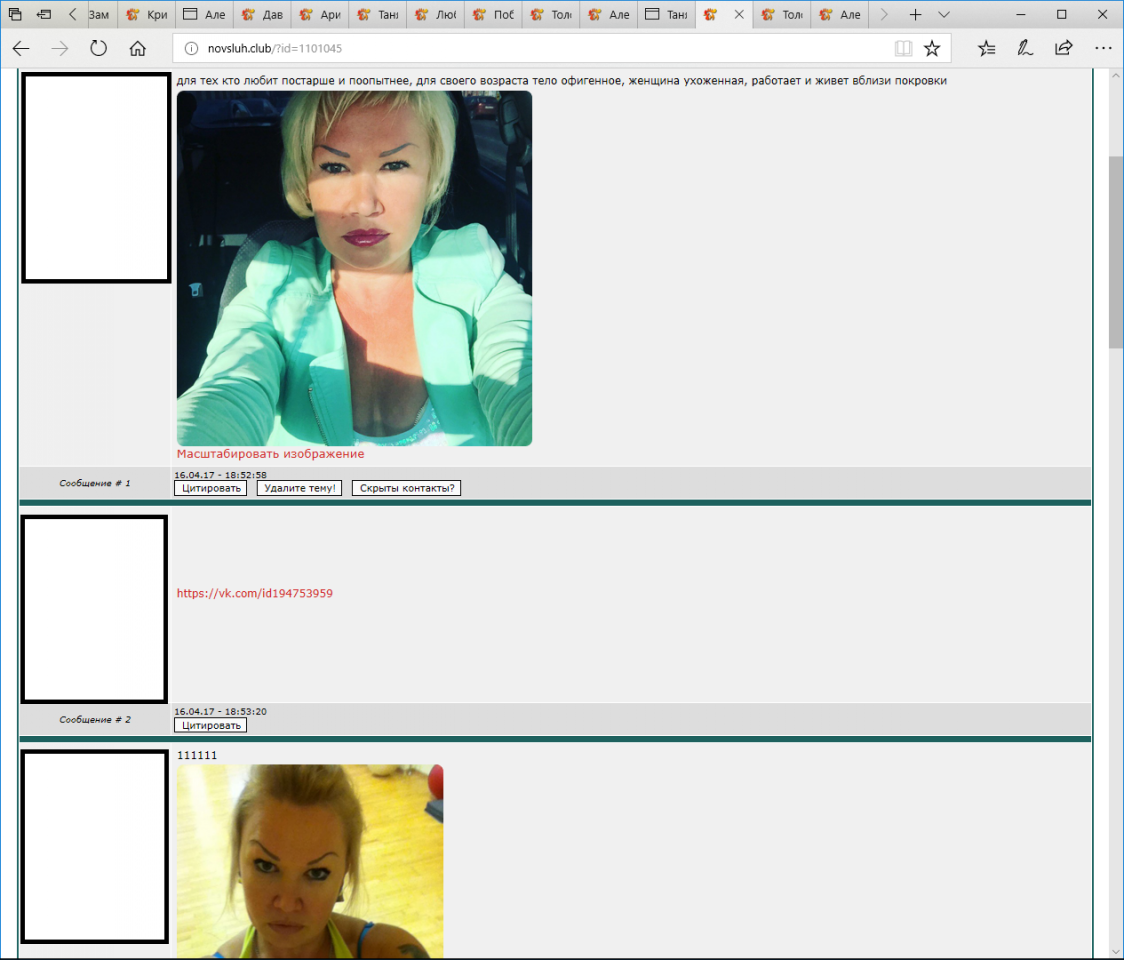The image size is (1124, 960).
Task: Switch to the 'Дав' tab
Action: pos(263,15)
